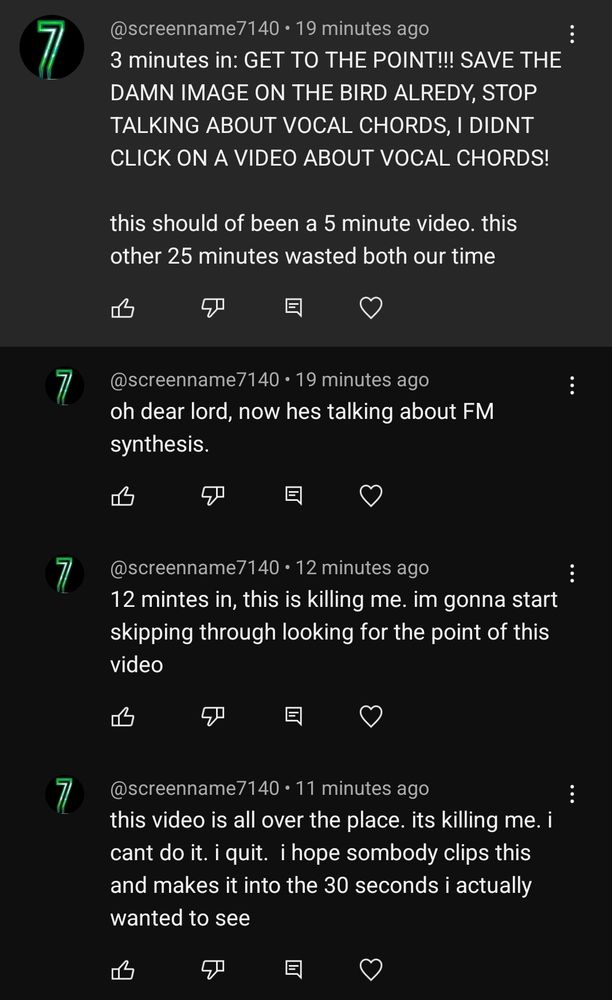Open @screenname7140 profile from the top comment
612x1000 pixels.
click(x=194, y=29)
